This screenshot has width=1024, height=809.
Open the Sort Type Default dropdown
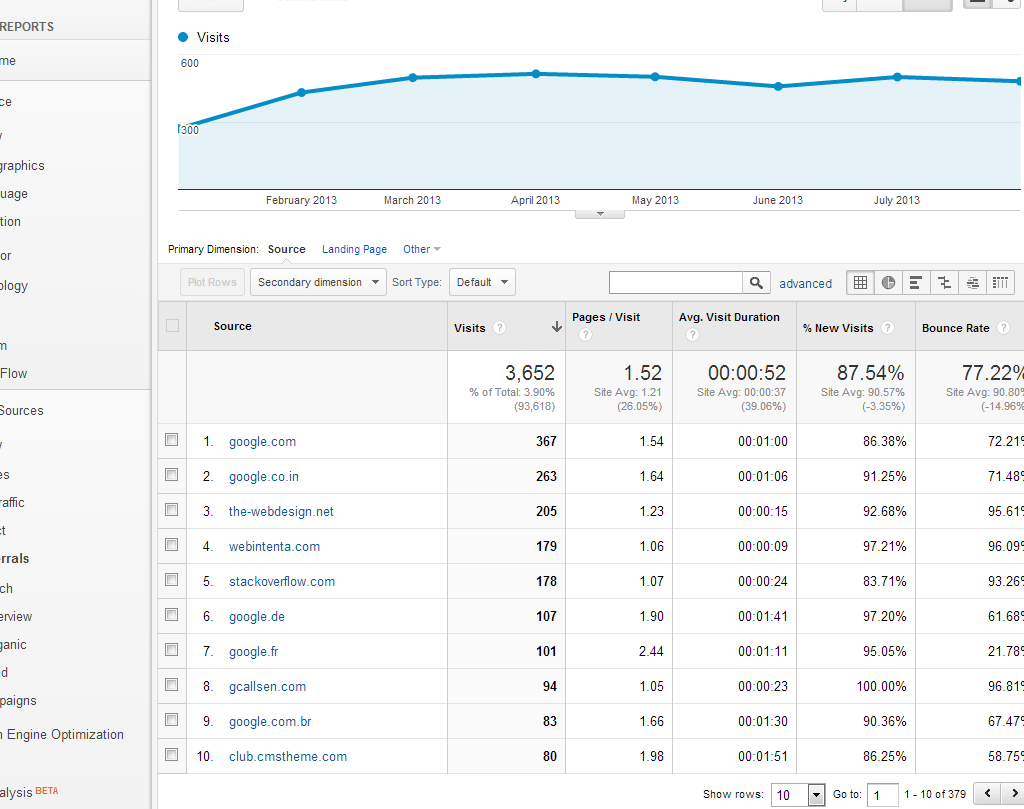coord(482,282)
